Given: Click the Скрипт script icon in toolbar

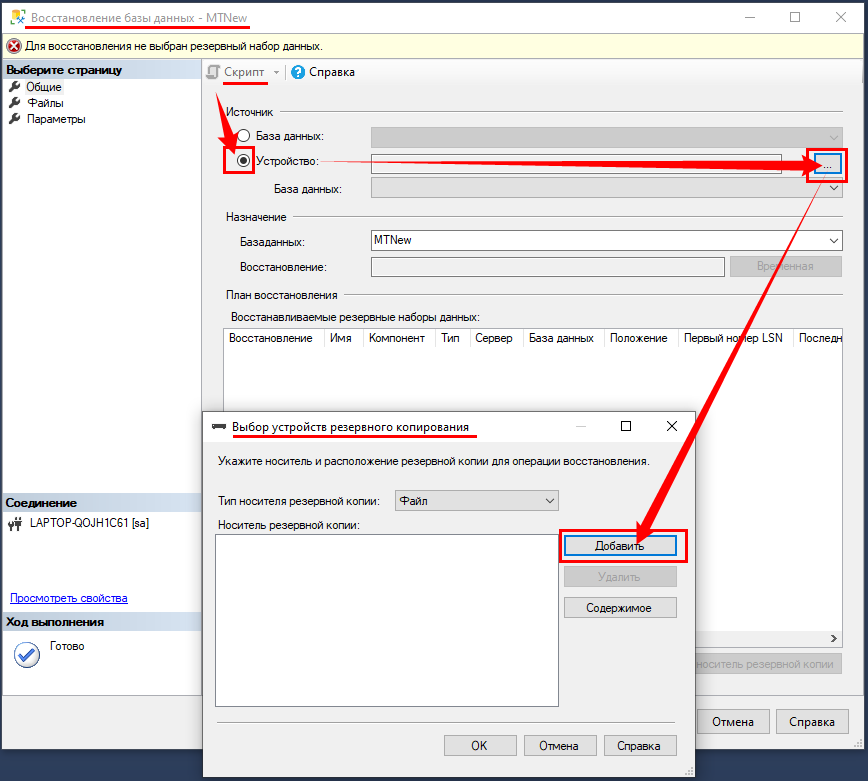Looking at the screenshot, I should (213, 72).
